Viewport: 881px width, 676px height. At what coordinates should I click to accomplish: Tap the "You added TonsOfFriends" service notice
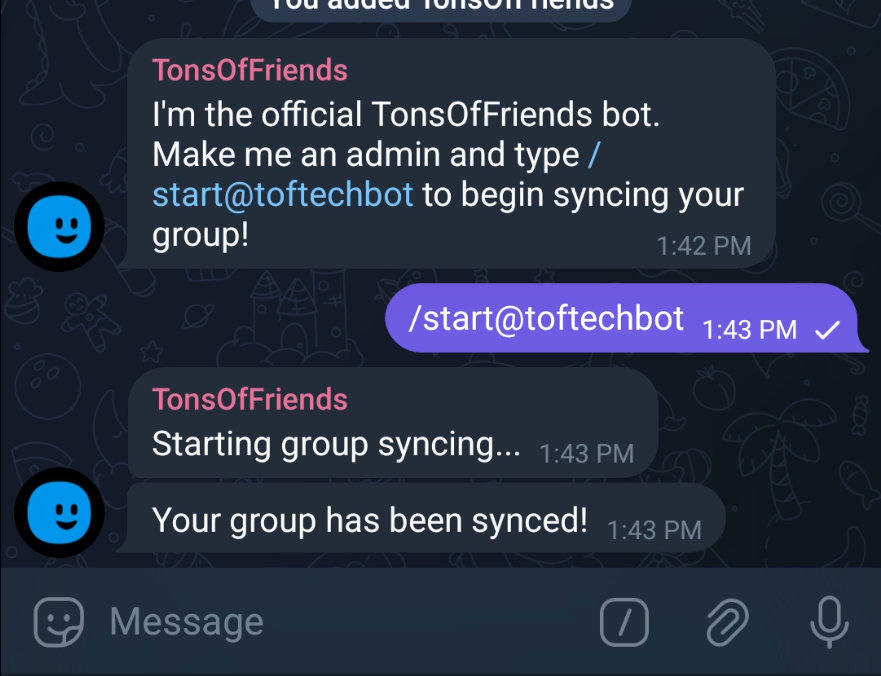440,6
